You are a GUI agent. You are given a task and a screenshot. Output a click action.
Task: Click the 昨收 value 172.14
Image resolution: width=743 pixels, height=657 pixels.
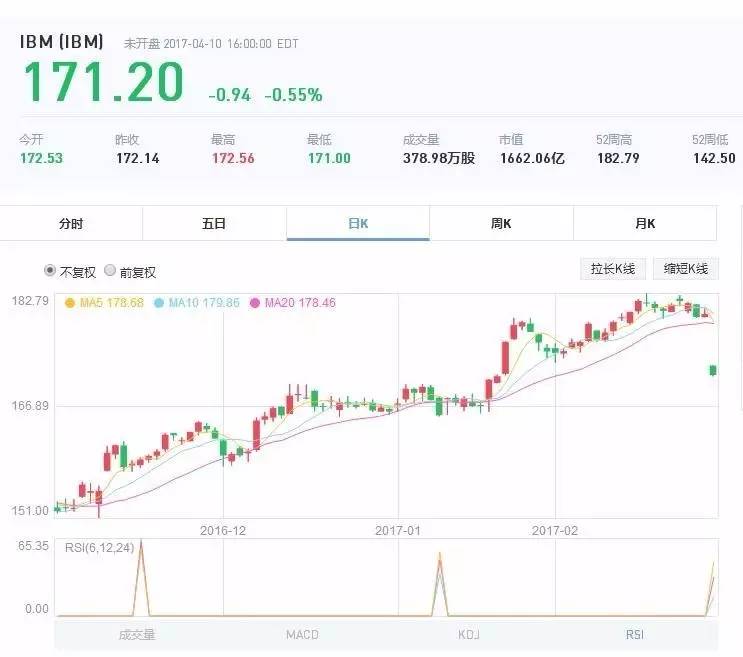(137, 158)
